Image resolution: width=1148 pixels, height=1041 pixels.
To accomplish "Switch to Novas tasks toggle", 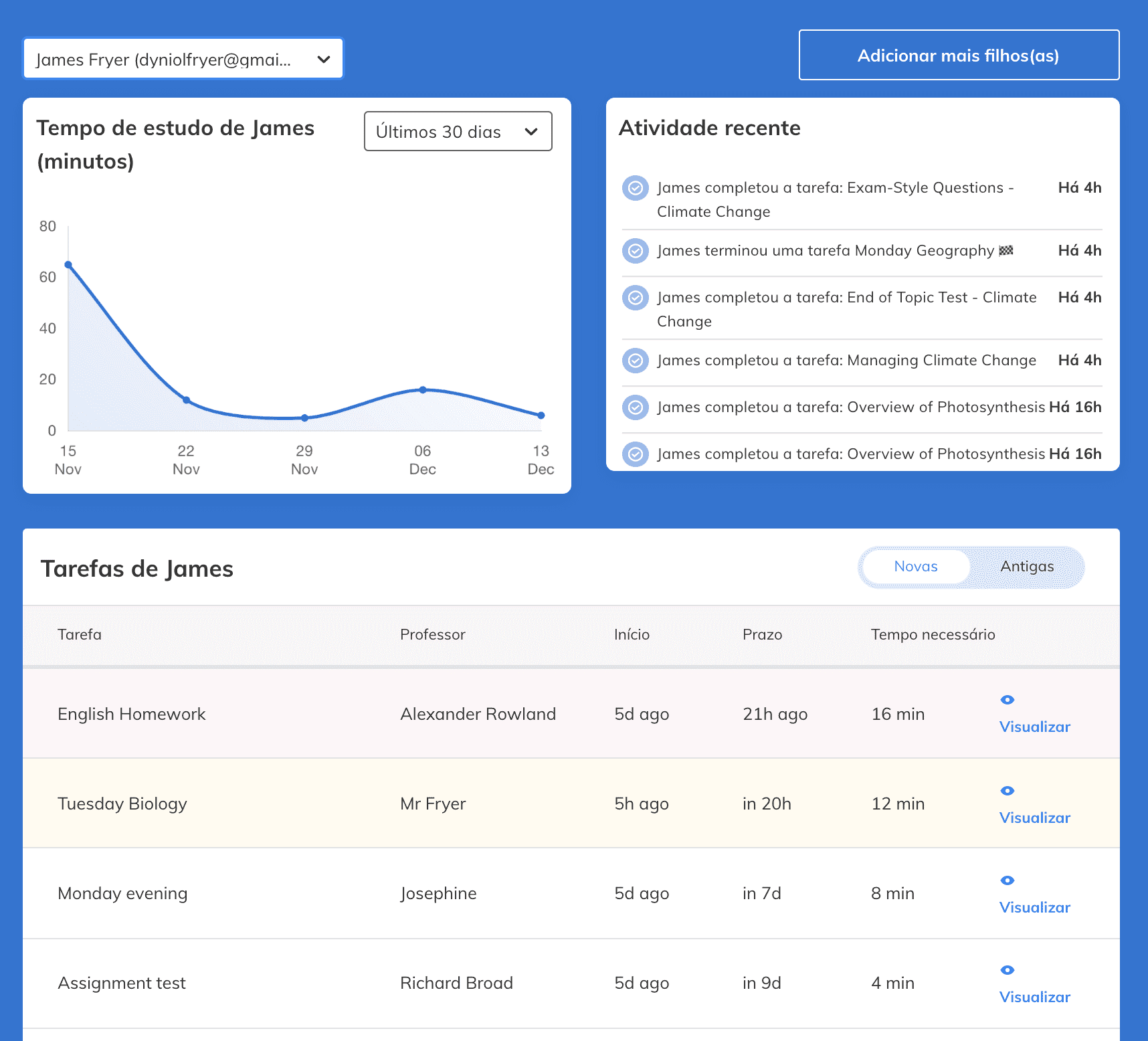I will (x=915, y=567).
